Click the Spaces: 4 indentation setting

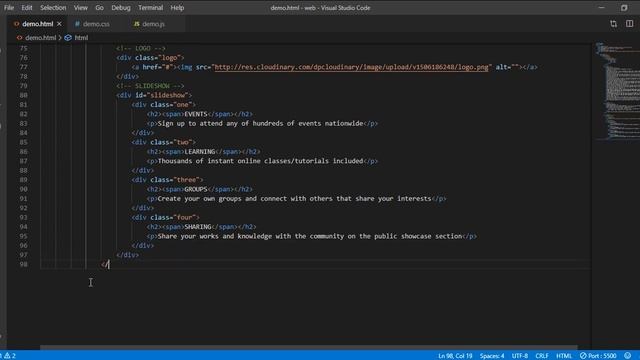click(x=492, y=356)
